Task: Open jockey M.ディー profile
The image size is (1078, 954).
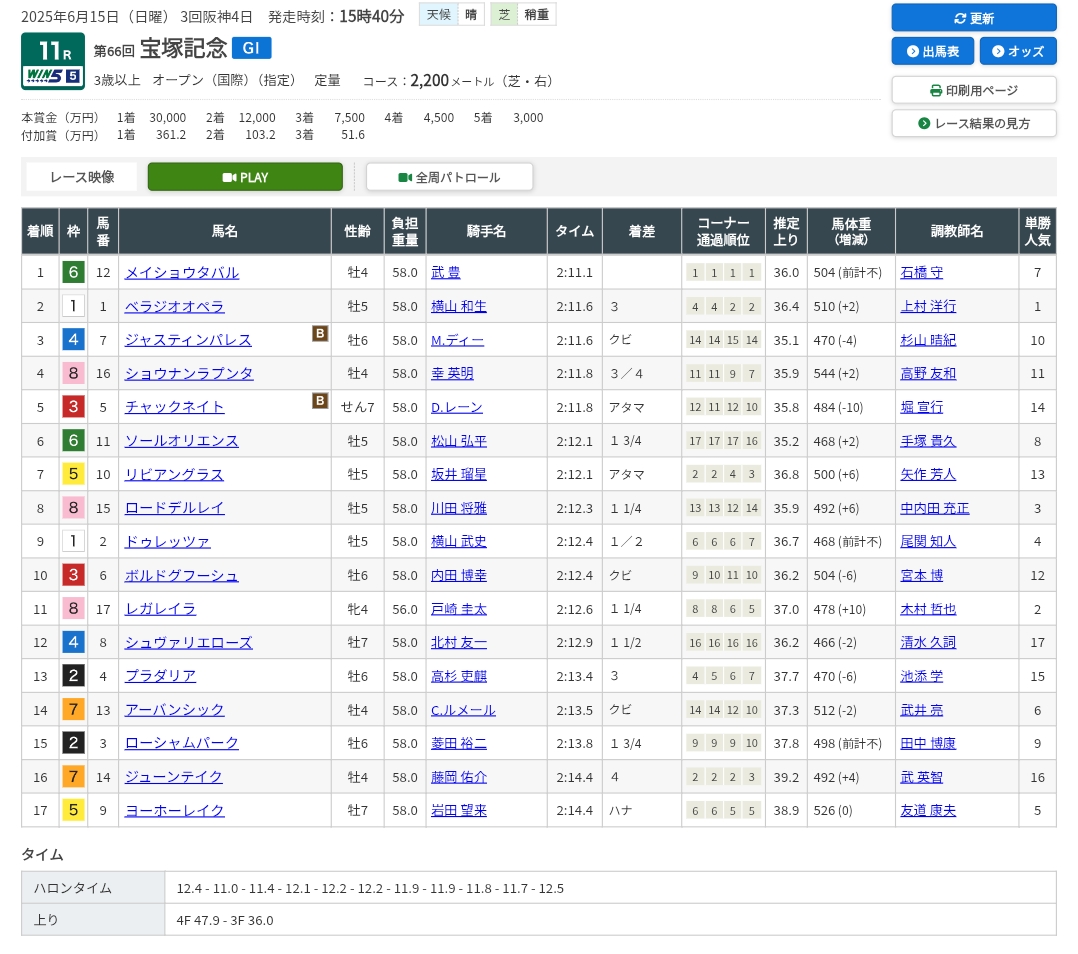Action: [x=457, y=340]
